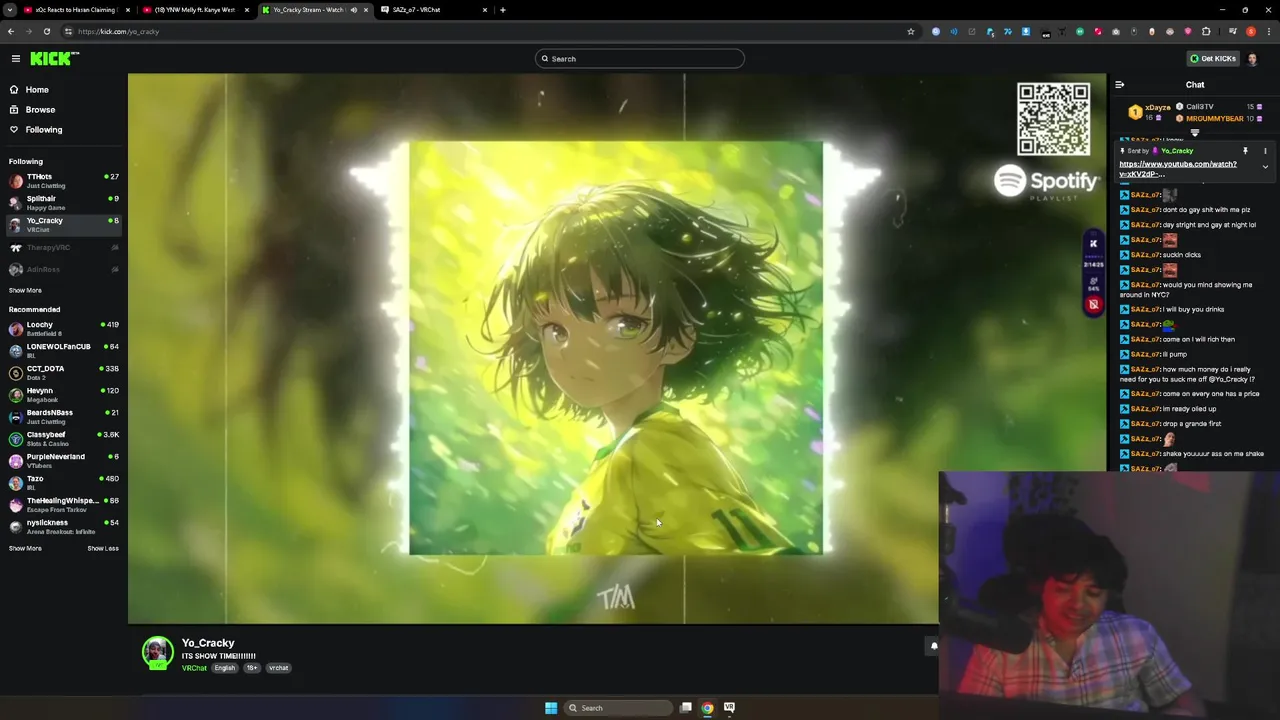Click MRGUMMYBEAR leaderboard name
Viewport: 1280px width, 720px height.
pos(1215,119)
